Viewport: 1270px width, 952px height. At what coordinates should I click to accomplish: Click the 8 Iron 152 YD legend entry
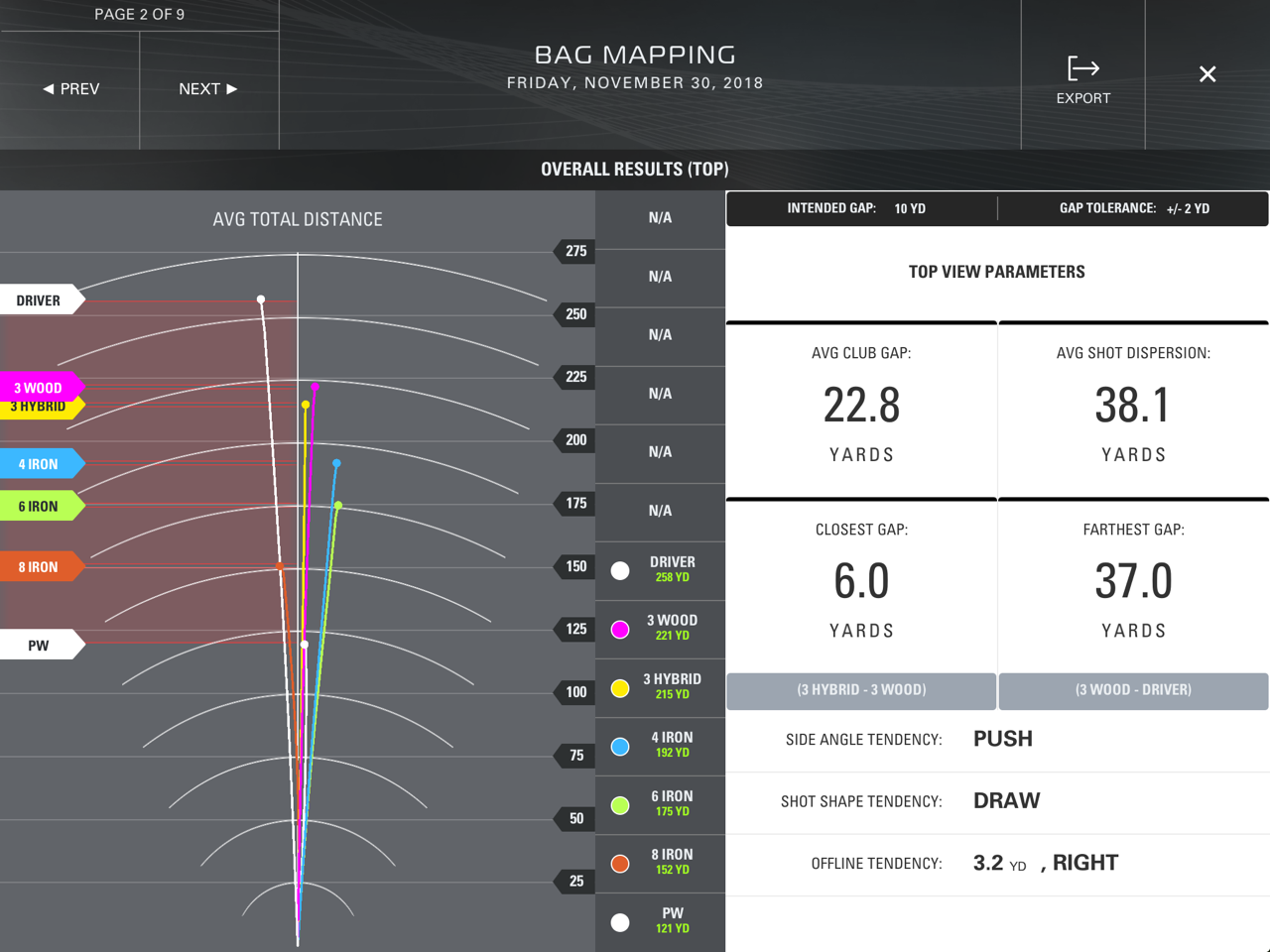click(x=661, y=863)
